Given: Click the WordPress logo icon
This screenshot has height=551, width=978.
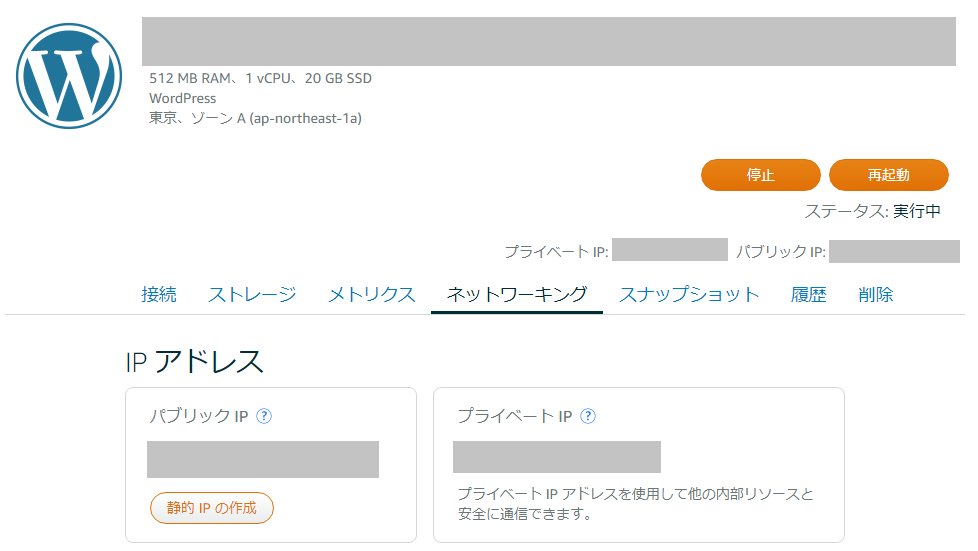Looking at the screenshot, I should (69, 76).
